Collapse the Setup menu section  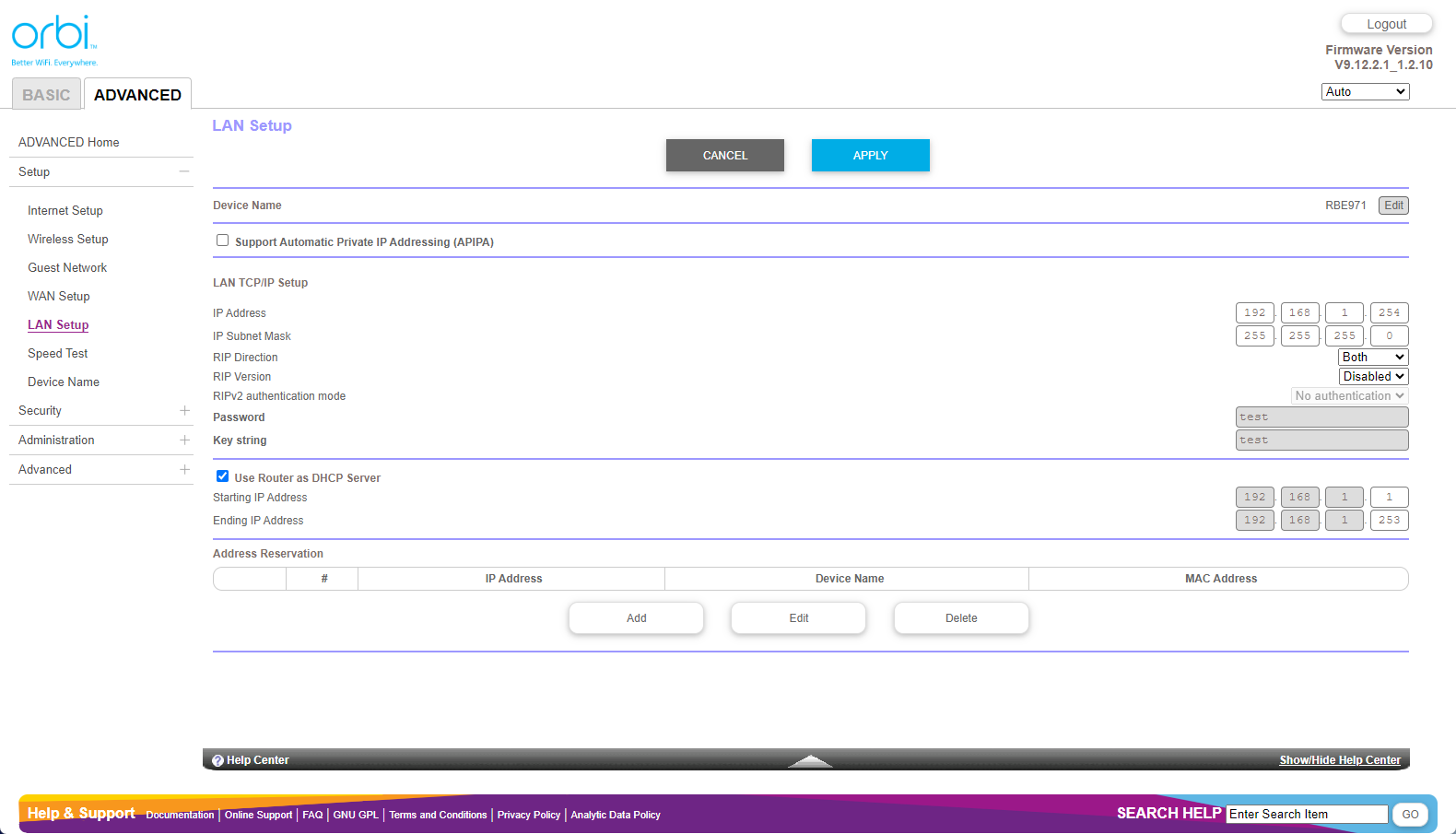coord(184,172)
